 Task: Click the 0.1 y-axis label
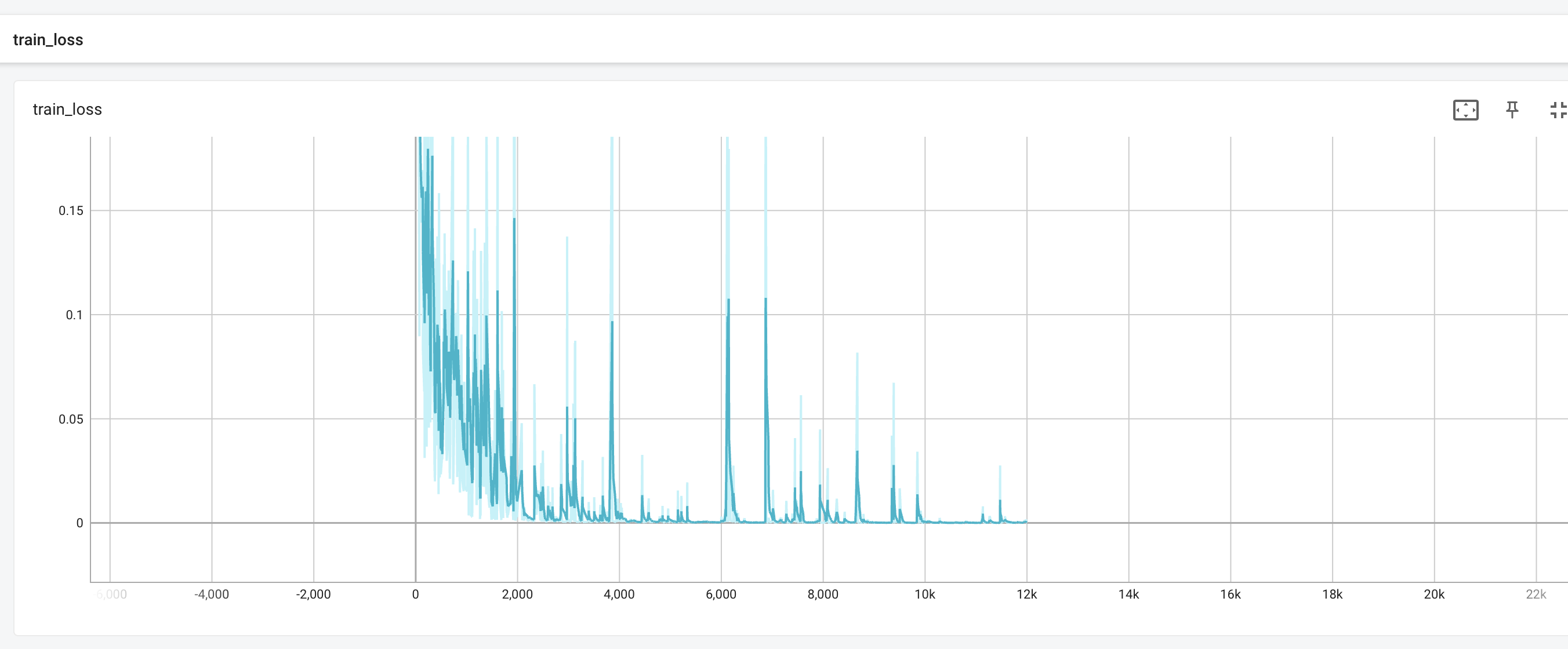74,315
